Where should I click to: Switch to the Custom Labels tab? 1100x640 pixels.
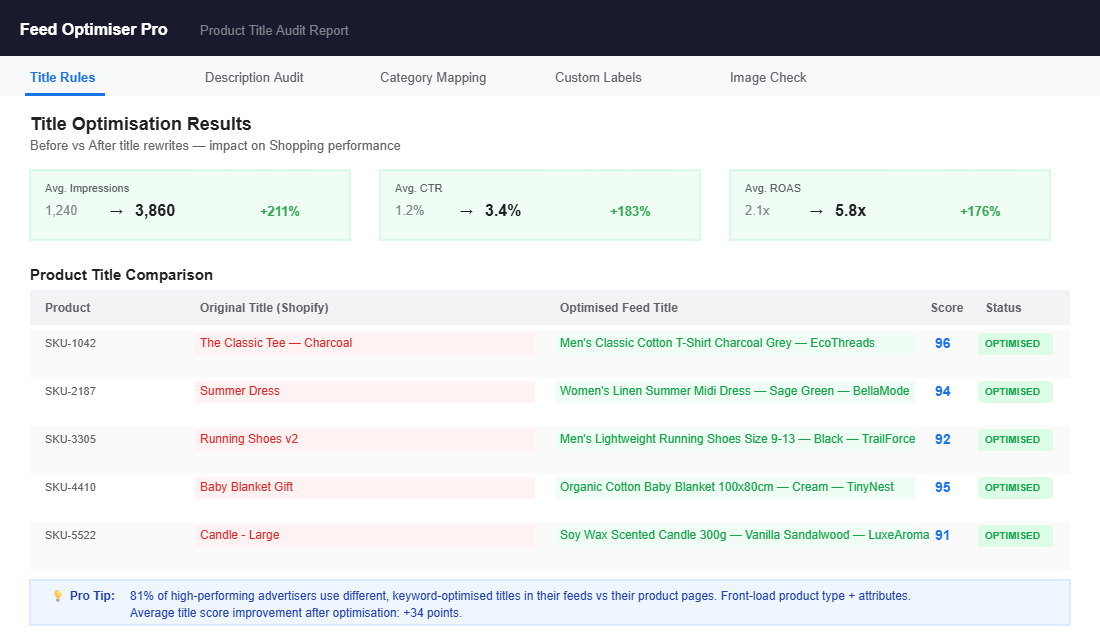[598, 77]
